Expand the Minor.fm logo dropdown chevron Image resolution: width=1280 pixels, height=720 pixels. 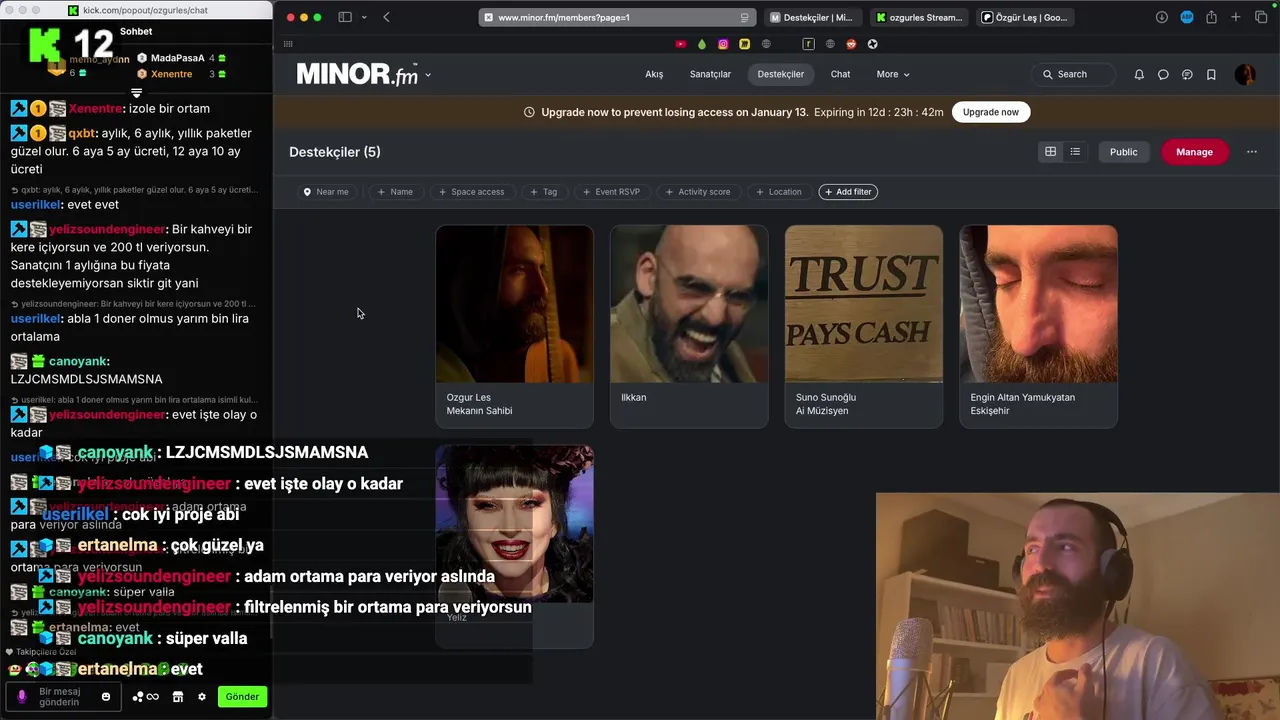click(428, 75)
